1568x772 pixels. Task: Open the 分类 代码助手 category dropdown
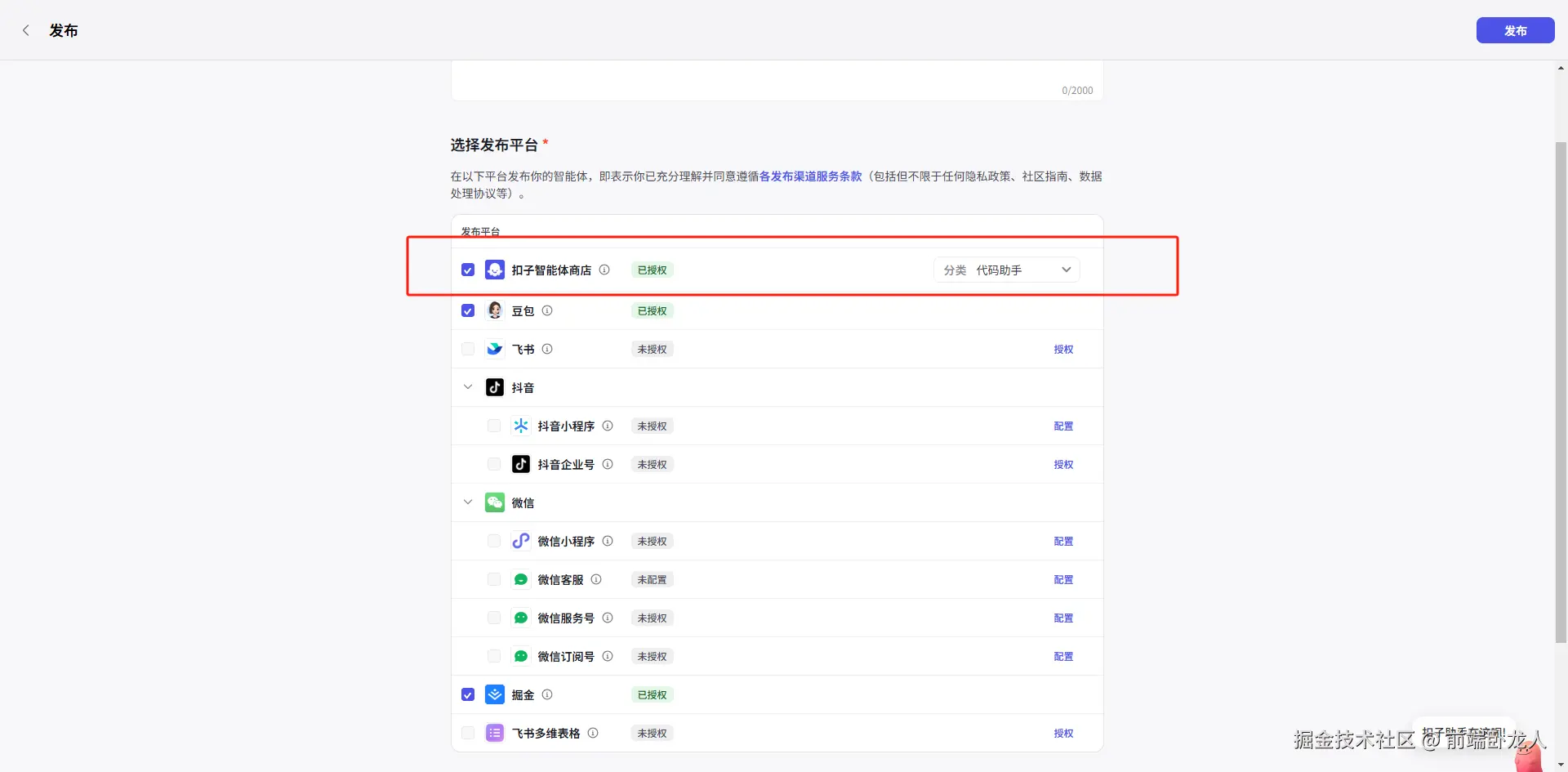[1007, 270]
